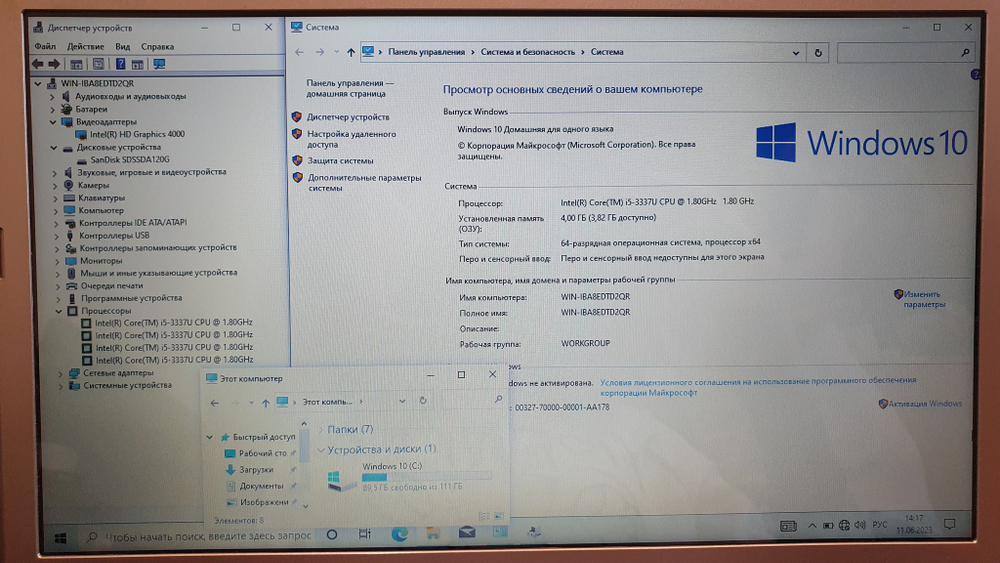
Task: Open Mail app from the taskbar
Action: coord(467,532)
